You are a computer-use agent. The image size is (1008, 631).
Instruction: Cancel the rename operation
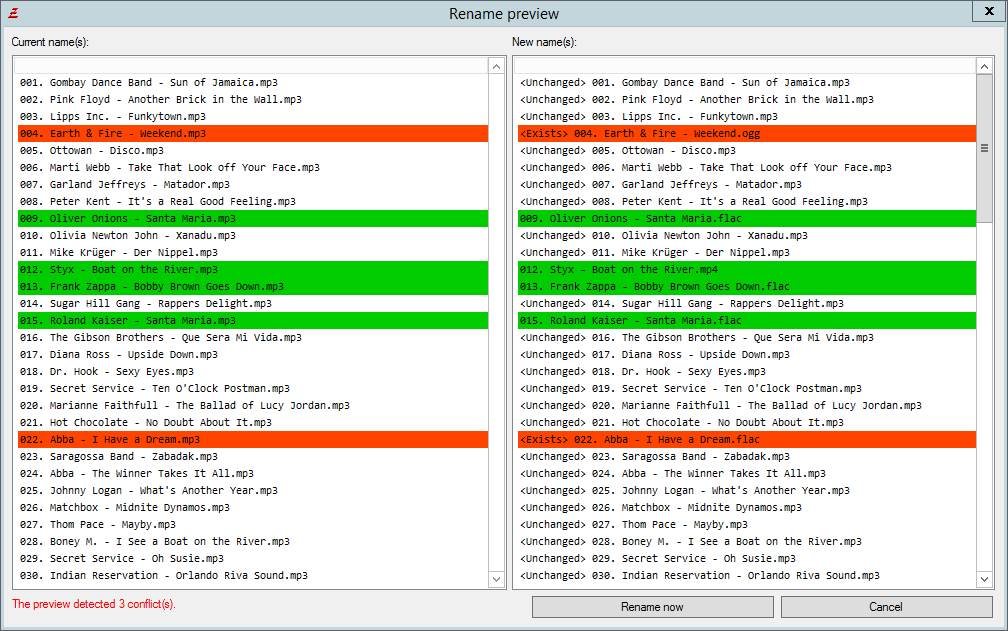886,607
